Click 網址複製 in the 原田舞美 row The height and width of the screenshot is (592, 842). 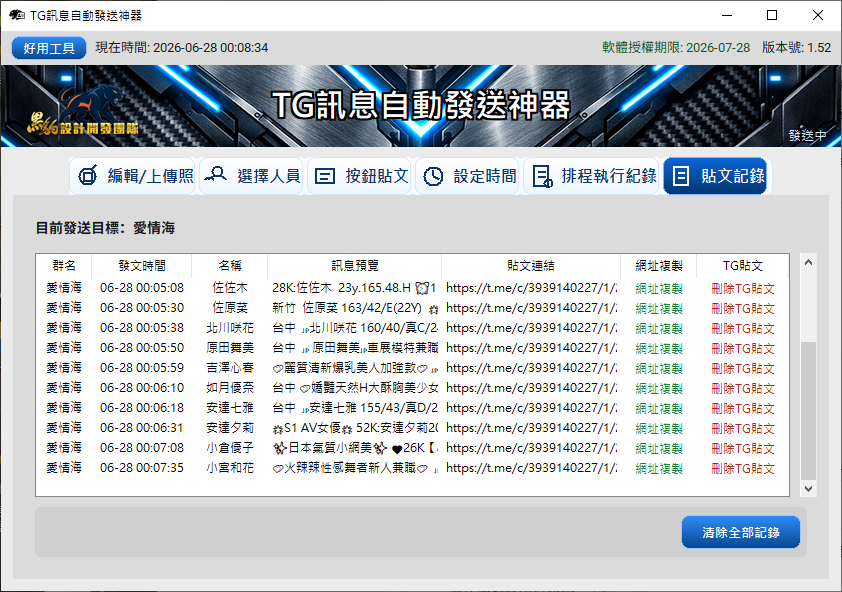coord(659,349)
